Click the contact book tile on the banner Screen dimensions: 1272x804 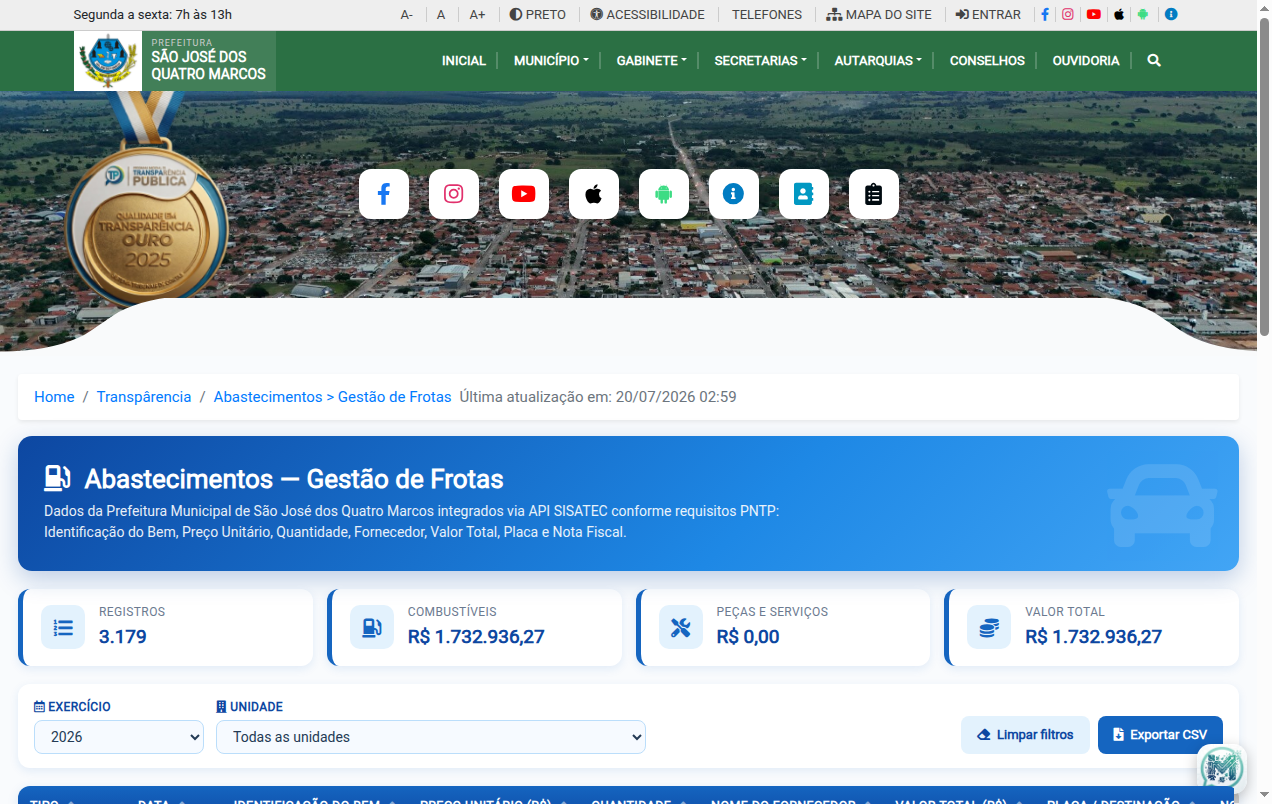click(x=804, y=194)
